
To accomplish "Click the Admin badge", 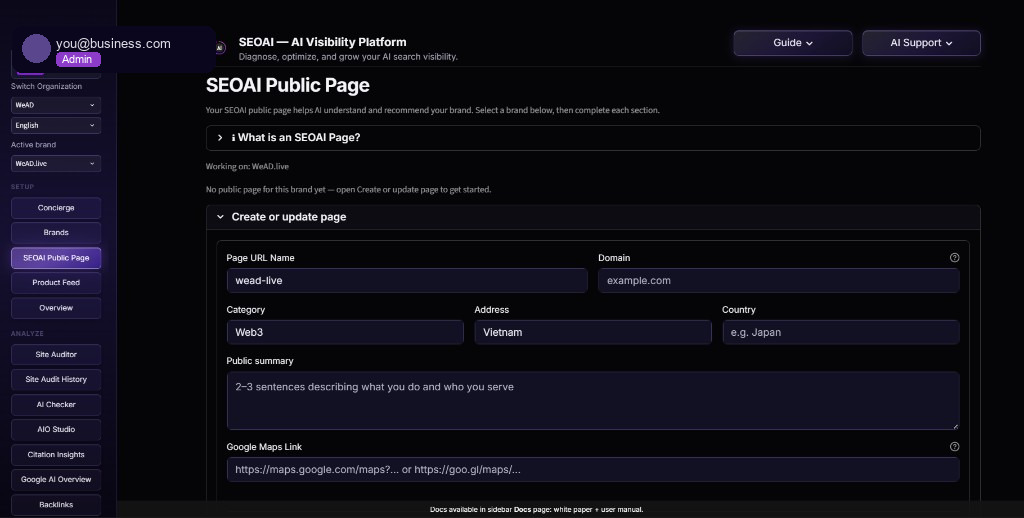I will pos(78,59).
